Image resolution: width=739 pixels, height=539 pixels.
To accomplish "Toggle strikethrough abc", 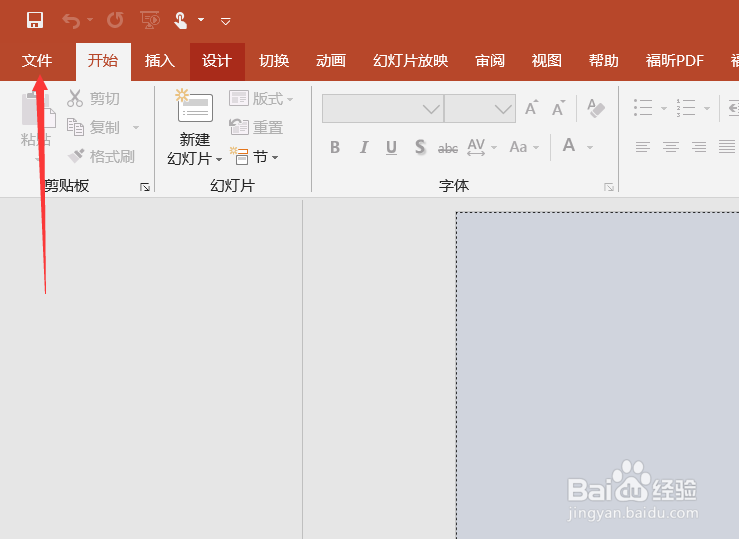I will click(448, 148).
